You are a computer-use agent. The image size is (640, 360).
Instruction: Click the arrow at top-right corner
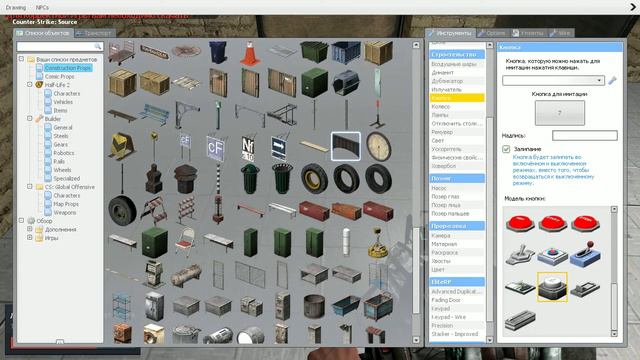click(x=633, y=7)
